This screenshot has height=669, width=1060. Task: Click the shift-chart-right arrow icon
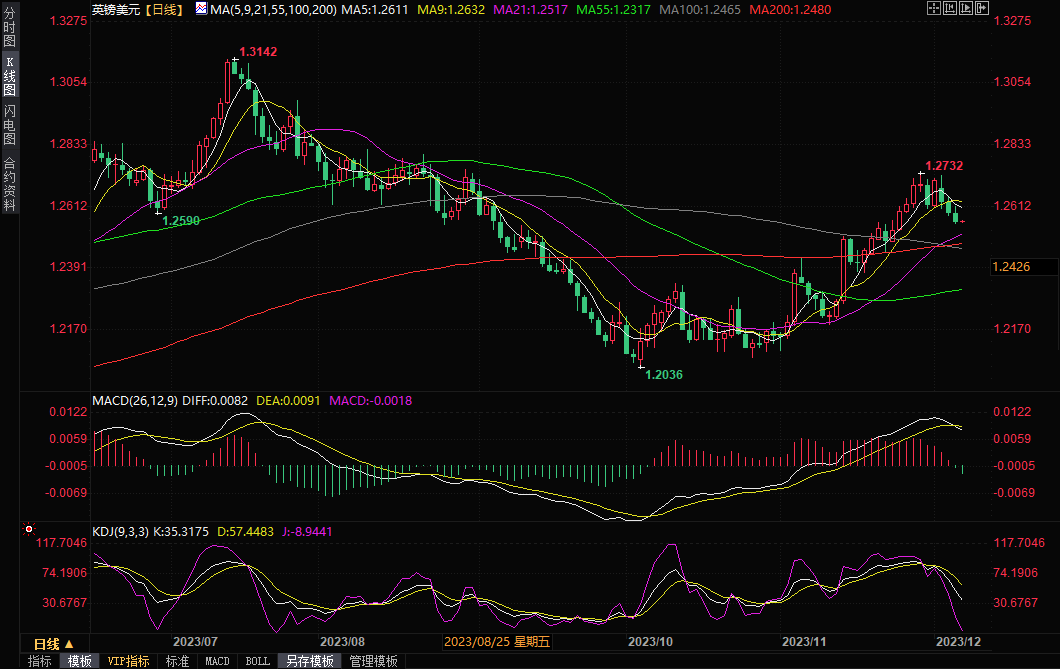983,8
